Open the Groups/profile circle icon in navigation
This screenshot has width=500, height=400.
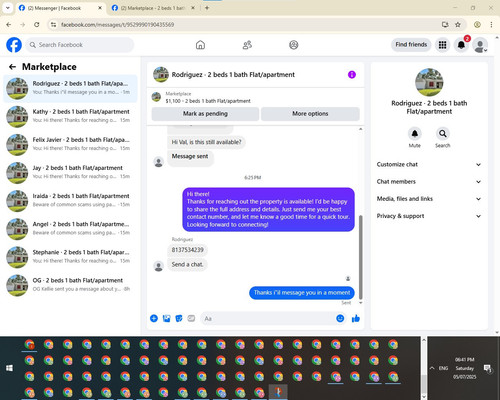pos(294,45)
